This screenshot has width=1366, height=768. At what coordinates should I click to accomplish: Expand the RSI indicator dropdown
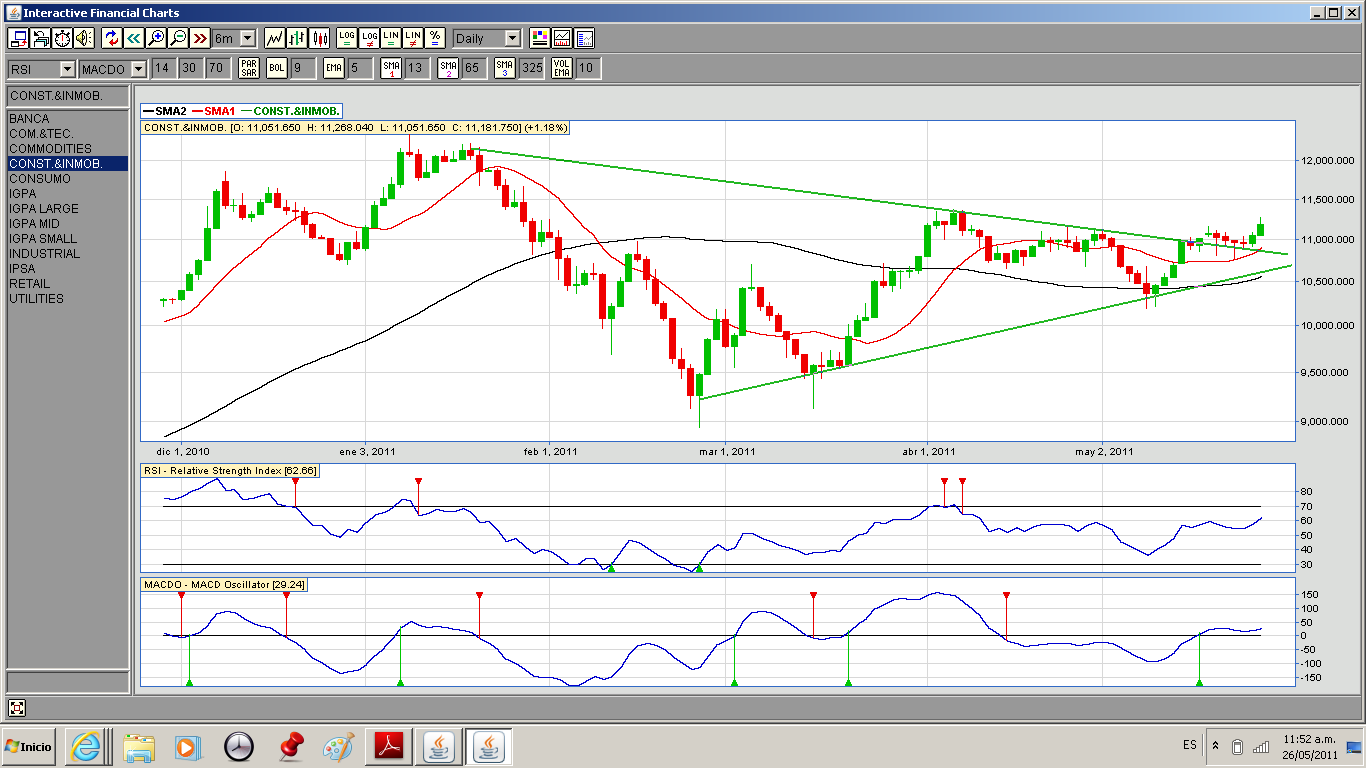(67, 68)
